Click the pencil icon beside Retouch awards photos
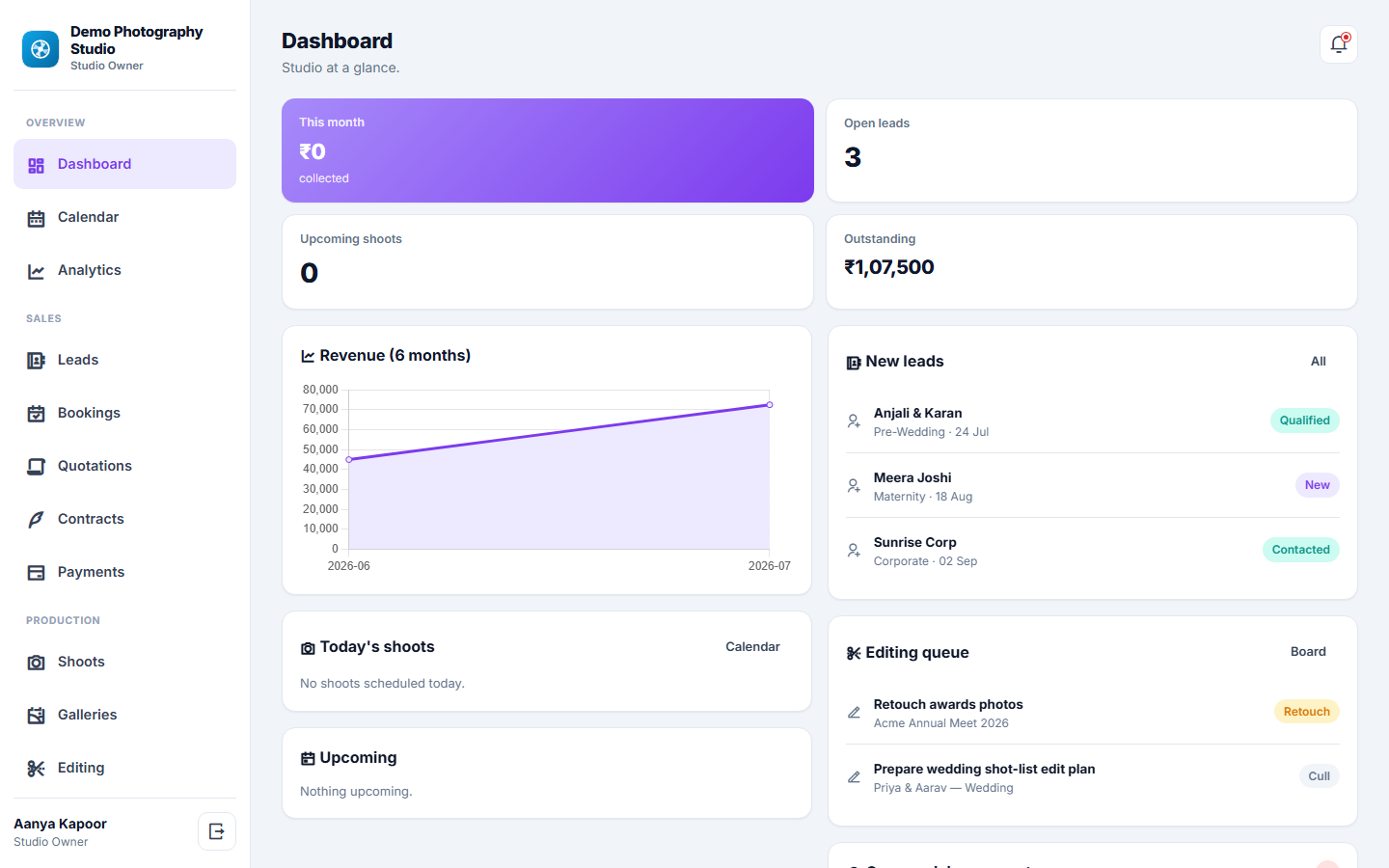 (x=854, y=713)
